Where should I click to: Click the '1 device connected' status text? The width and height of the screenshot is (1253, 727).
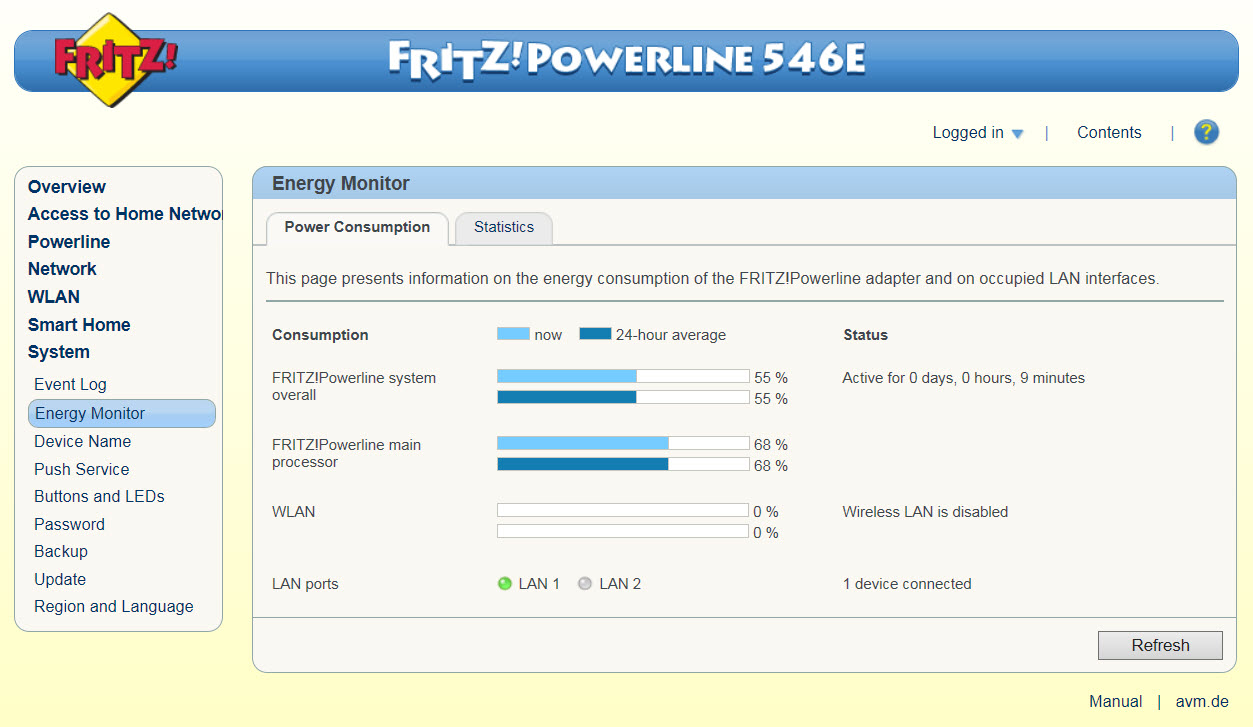tap(907, 584)
